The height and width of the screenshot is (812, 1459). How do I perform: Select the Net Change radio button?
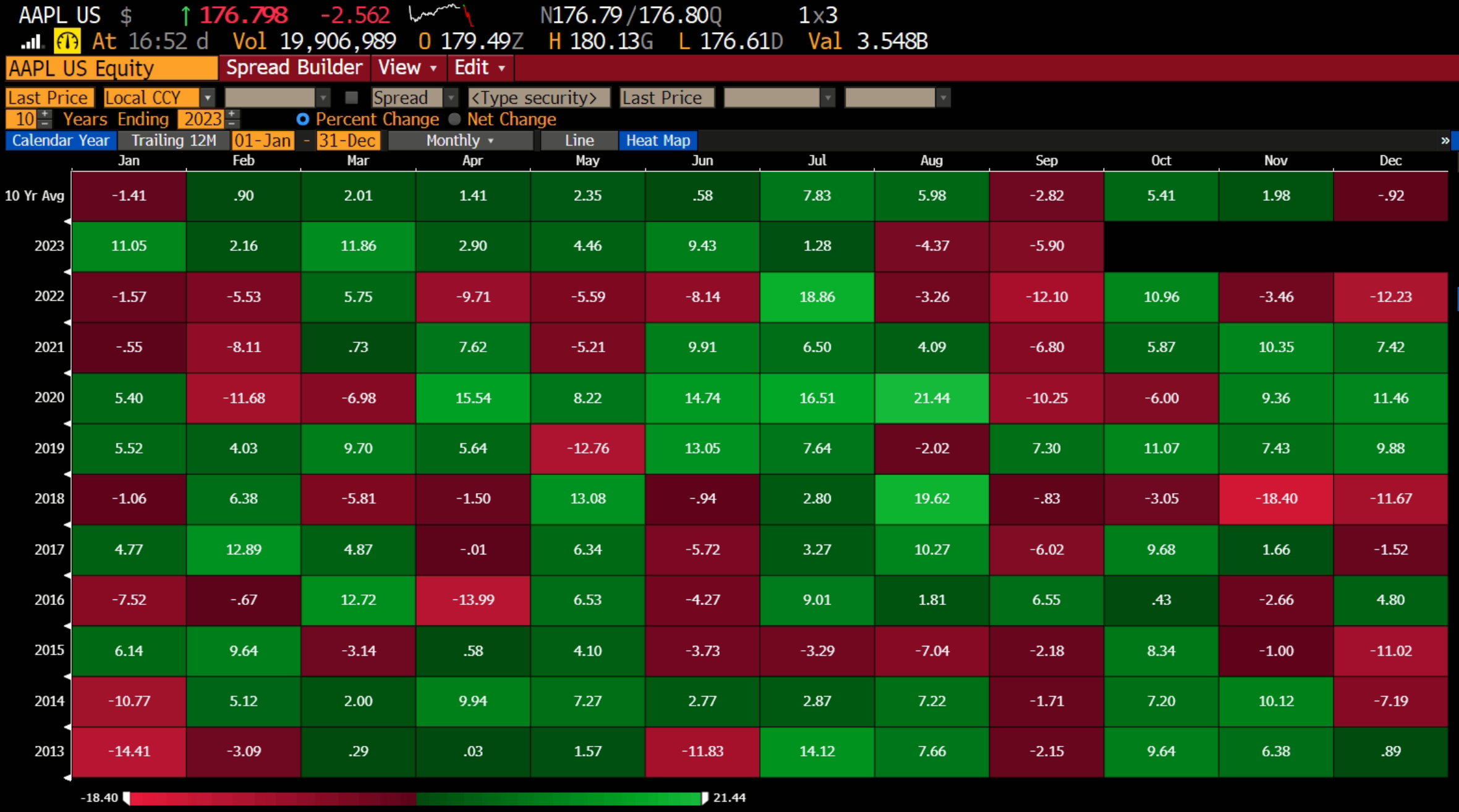455,119
